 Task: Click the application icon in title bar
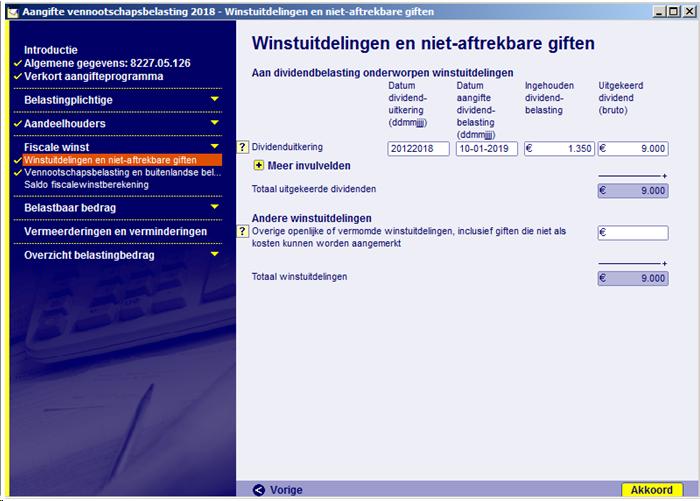[x=13, y=12]
